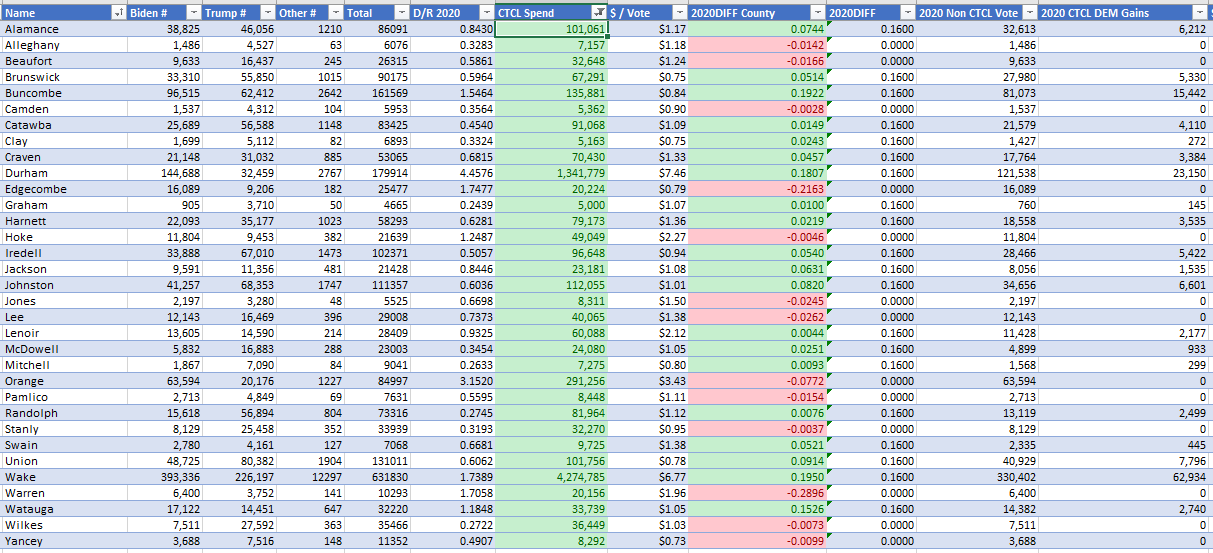Screen dimensions: 1213x553
Task: Click $ / Vote value $2.27
Action: tap(672, 237)
